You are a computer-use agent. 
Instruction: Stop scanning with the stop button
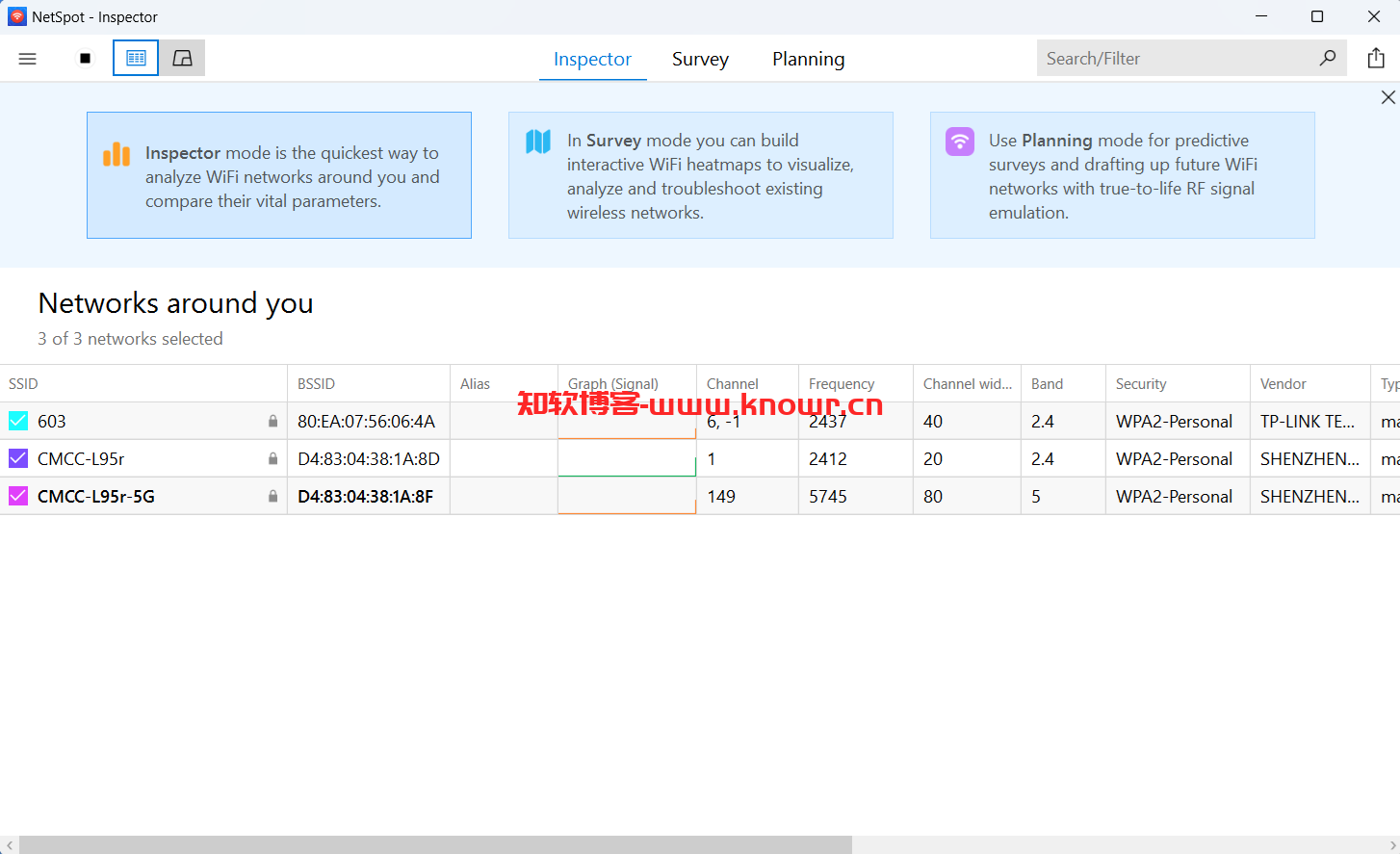click(85, 59)
